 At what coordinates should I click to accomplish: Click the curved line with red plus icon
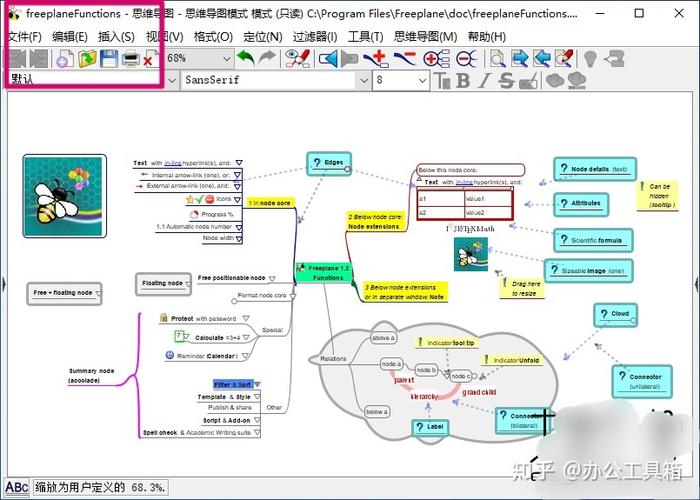pyautogui.click(x=376, y=58)
